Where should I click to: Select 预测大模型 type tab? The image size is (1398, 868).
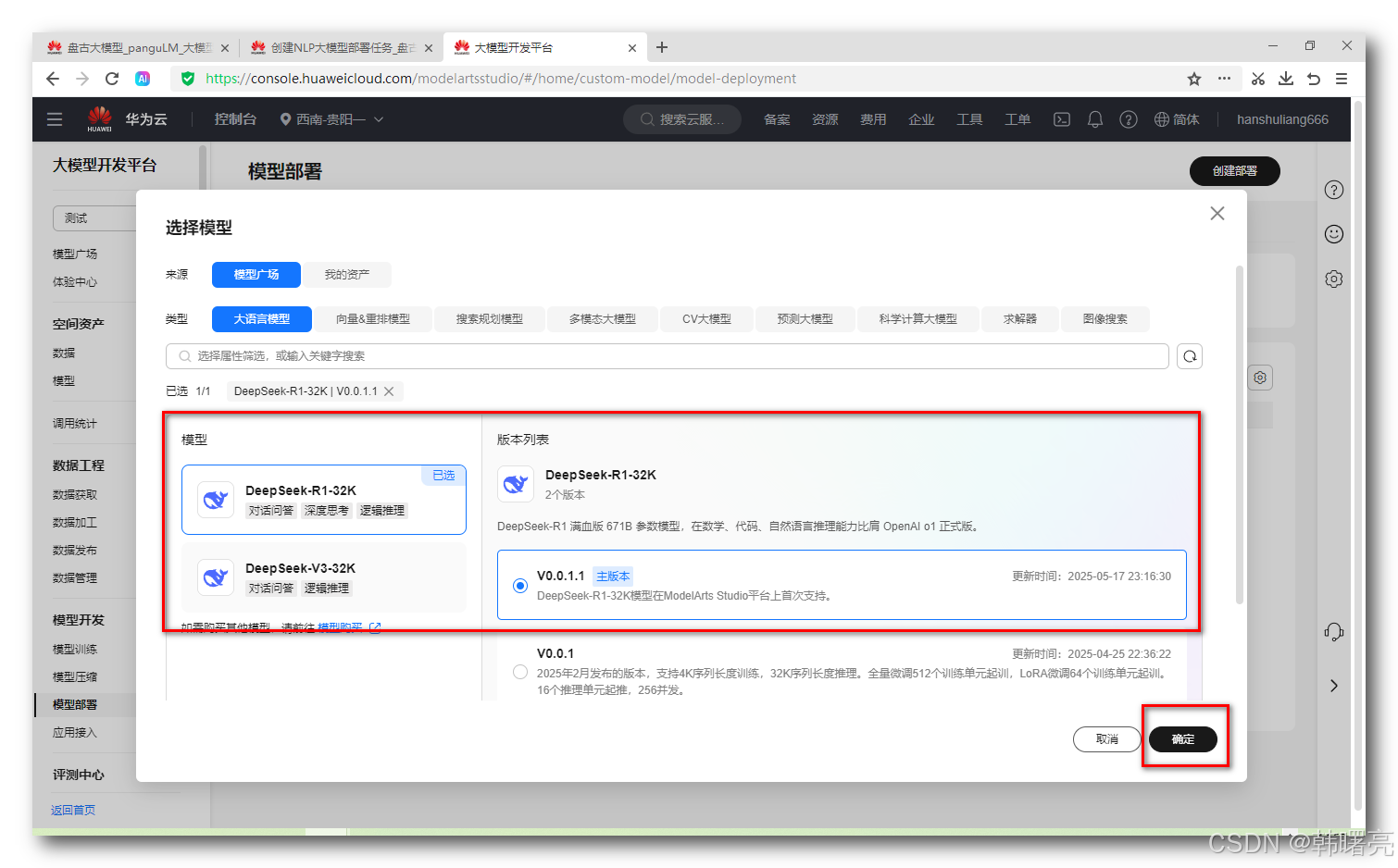[x=805, y=319]
